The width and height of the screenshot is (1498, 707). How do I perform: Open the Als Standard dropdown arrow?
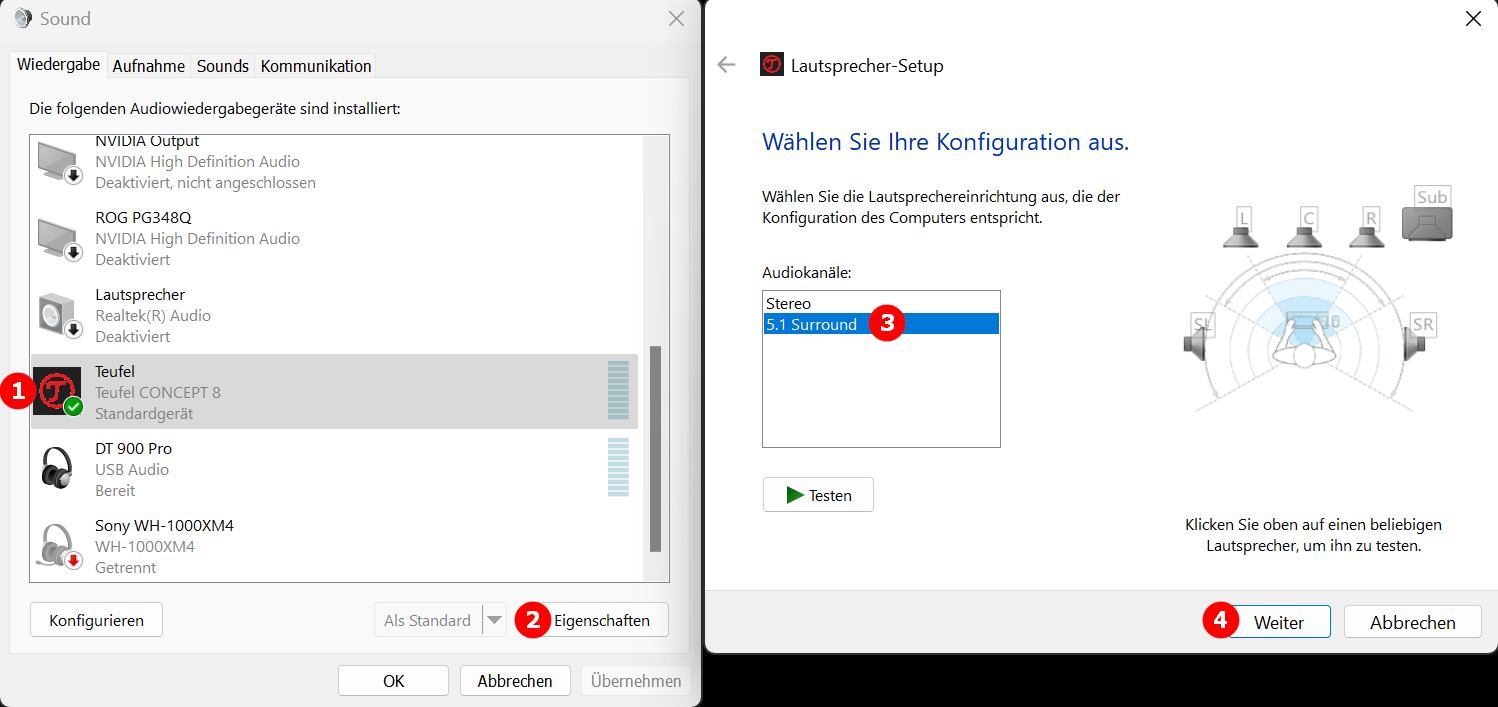494,620
